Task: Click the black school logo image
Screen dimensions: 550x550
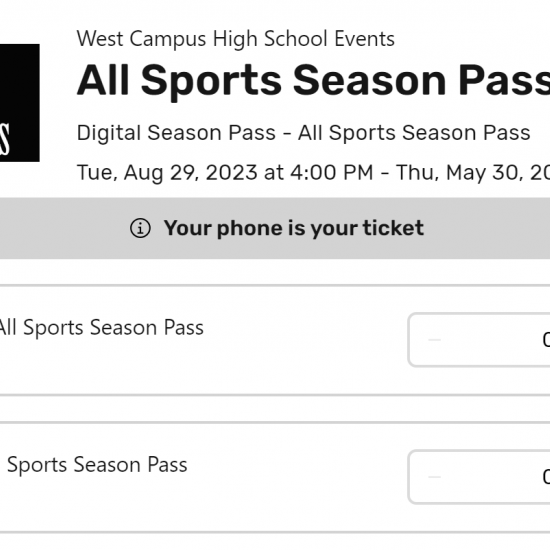Action: (20, 103)
